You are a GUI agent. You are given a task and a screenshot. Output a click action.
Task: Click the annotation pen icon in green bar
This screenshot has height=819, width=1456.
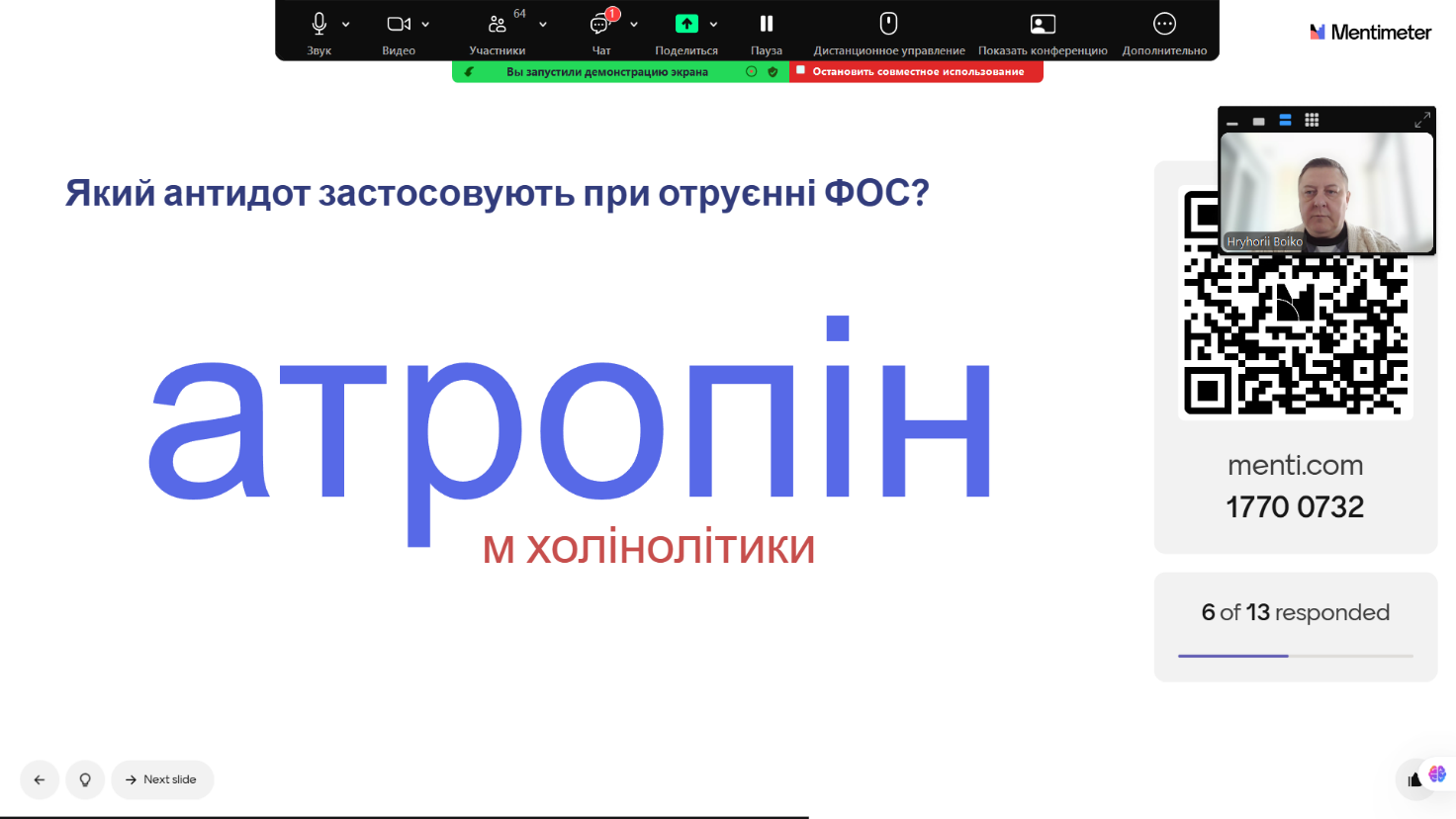click(x=469, y=71)
